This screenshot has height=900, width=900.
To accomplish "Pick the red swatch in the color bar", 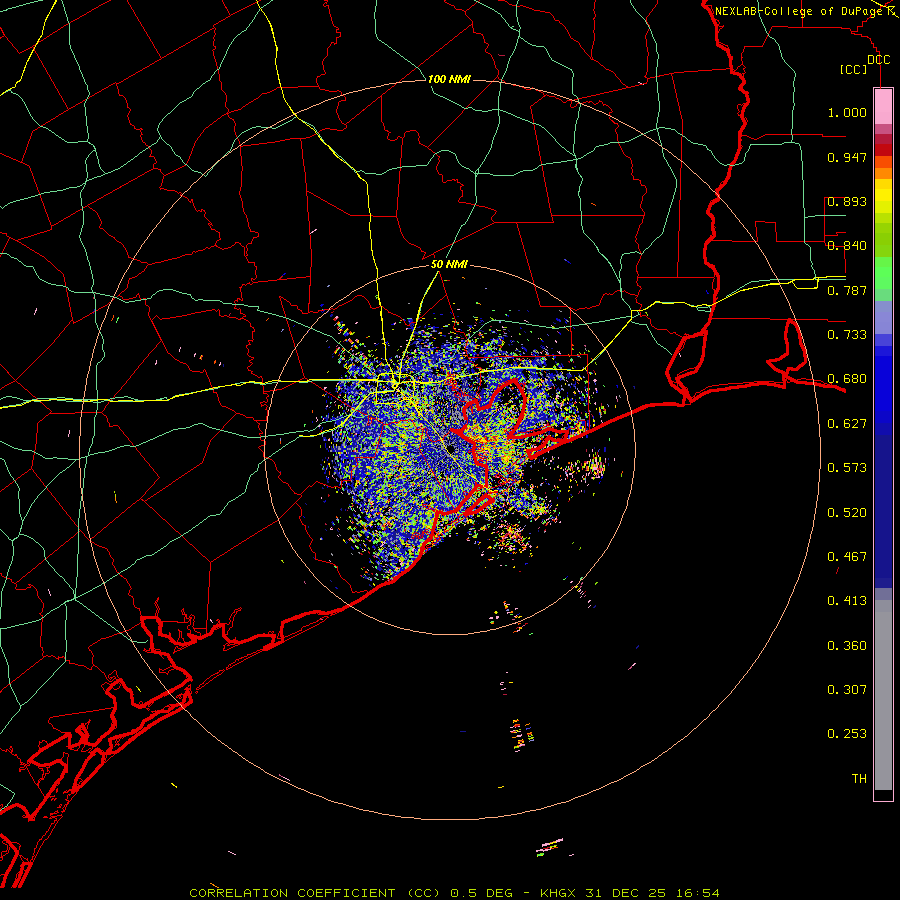I will 883,150.
